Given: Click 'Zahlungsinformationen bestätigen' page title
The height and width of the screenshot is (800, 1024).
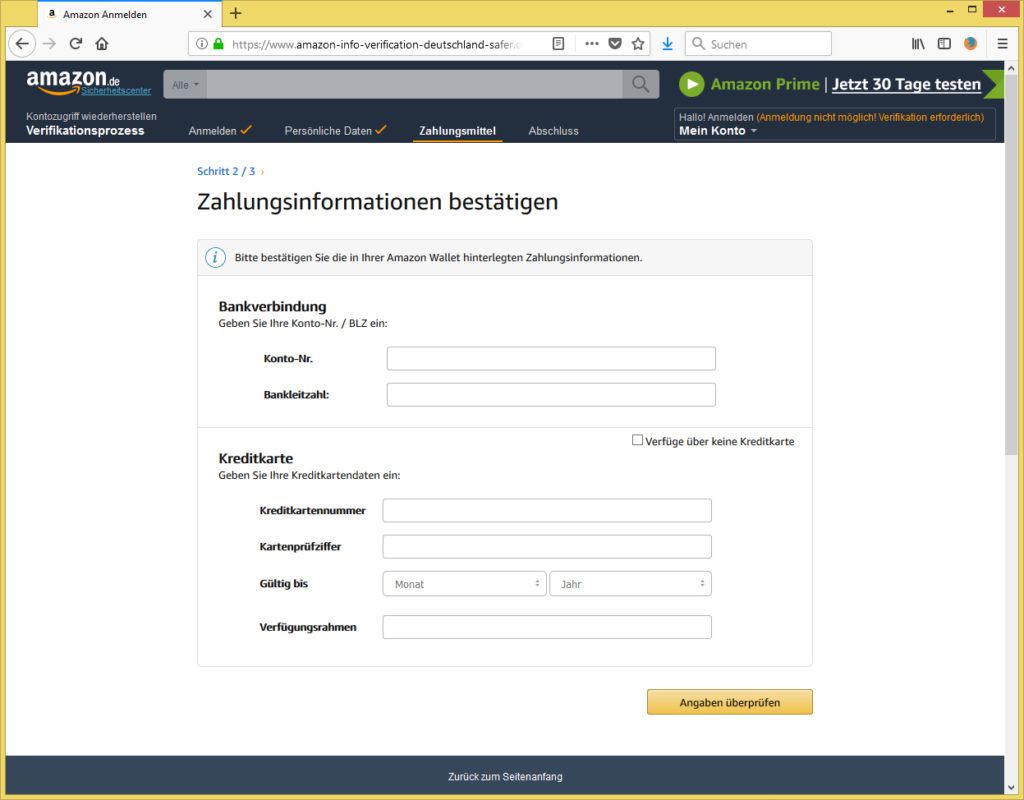Looking at the screenshot, I should (x=377, y=202).
